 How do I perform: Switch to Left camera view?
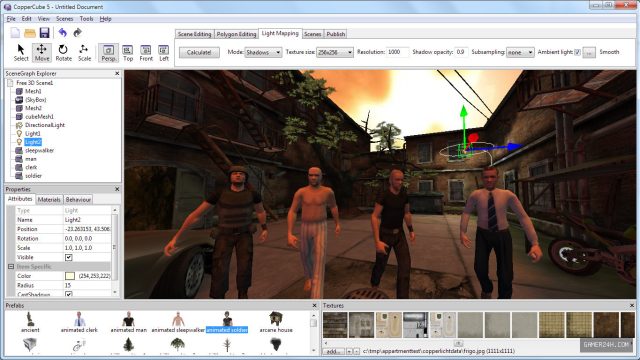[164, 53]
